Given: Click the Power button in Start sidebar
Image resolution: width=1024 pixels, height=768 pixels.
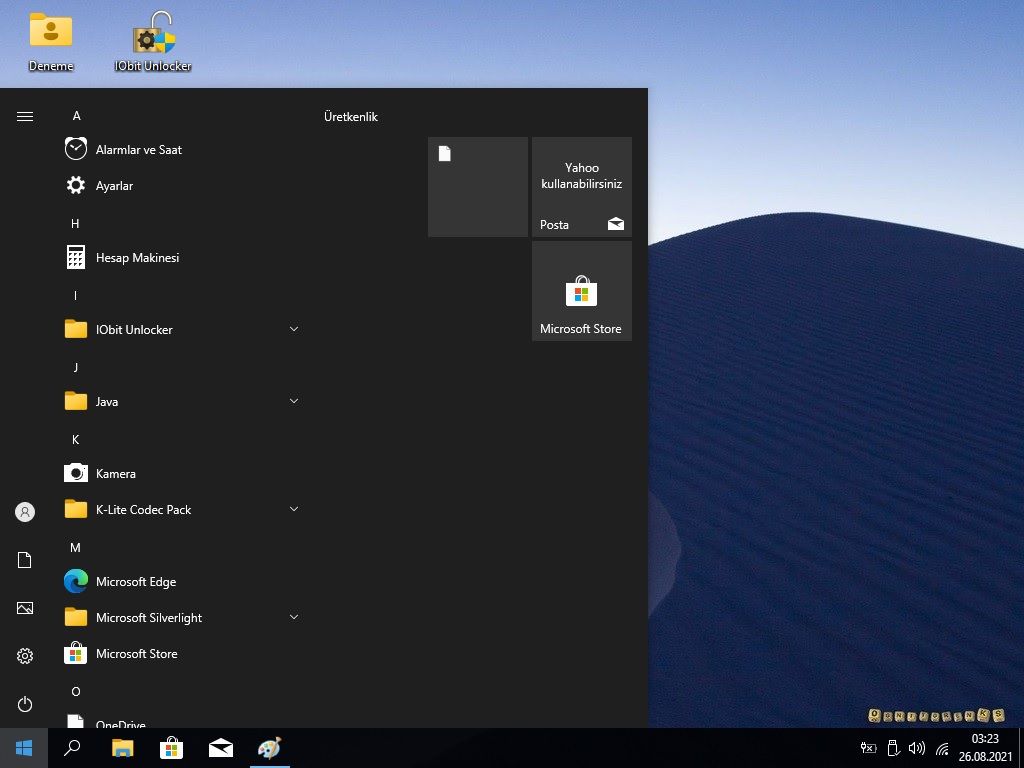Looking at the screenshot, I should pos(25,704).
